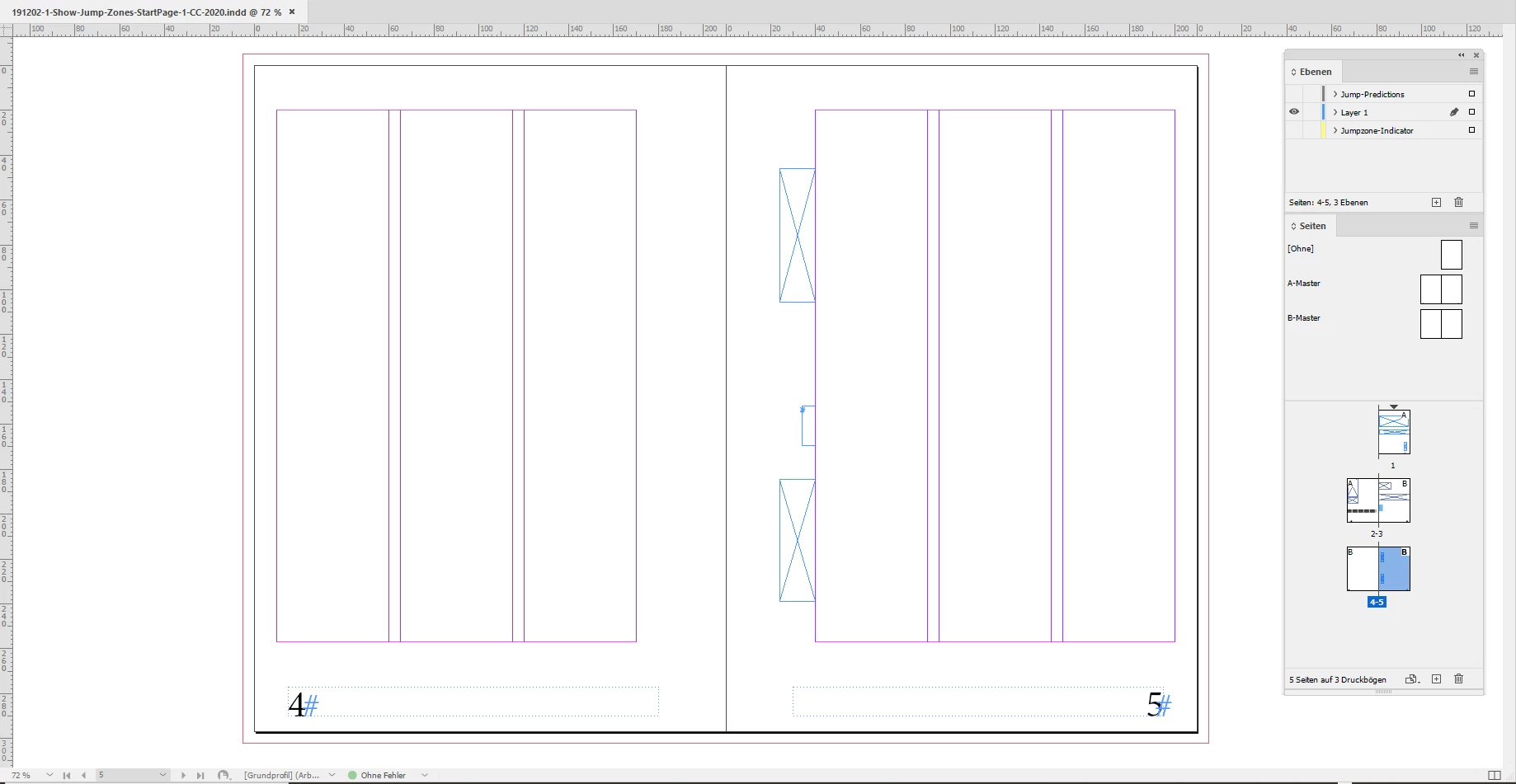Select the B-Master label

[1304, 317]
